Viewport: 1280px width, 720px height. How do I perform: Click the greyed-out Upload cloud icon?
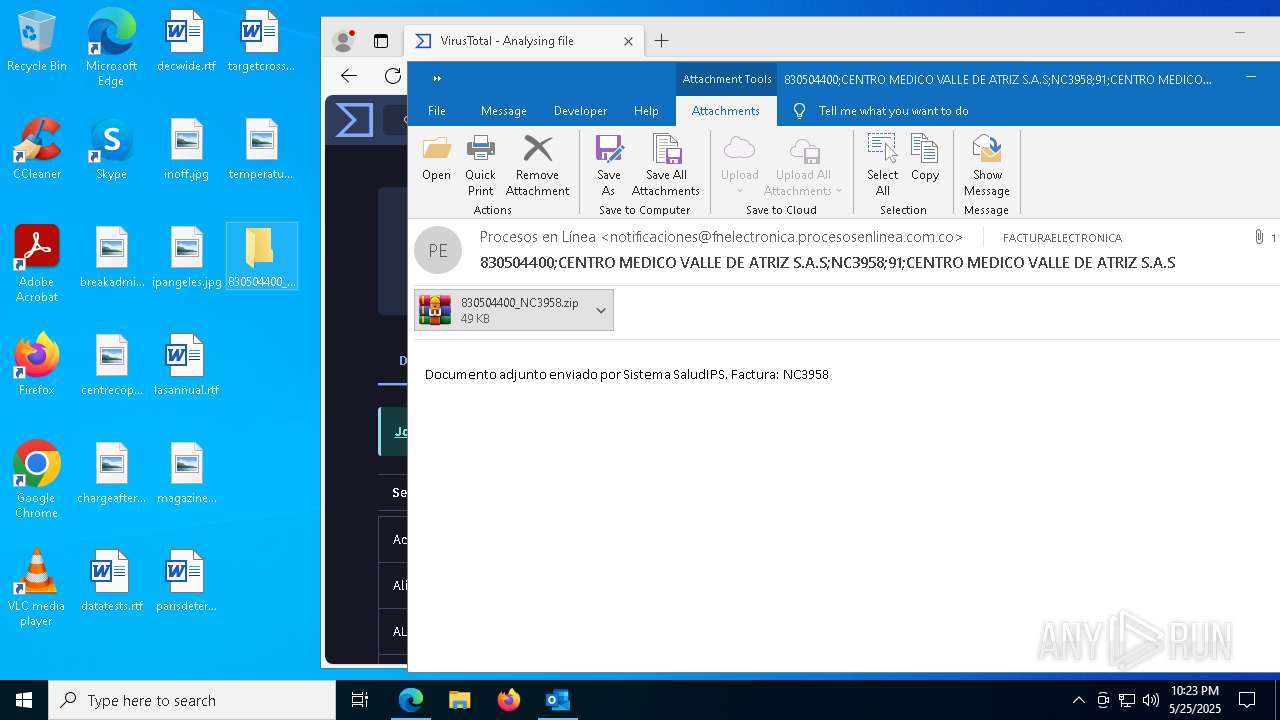(x=739, y=149)
